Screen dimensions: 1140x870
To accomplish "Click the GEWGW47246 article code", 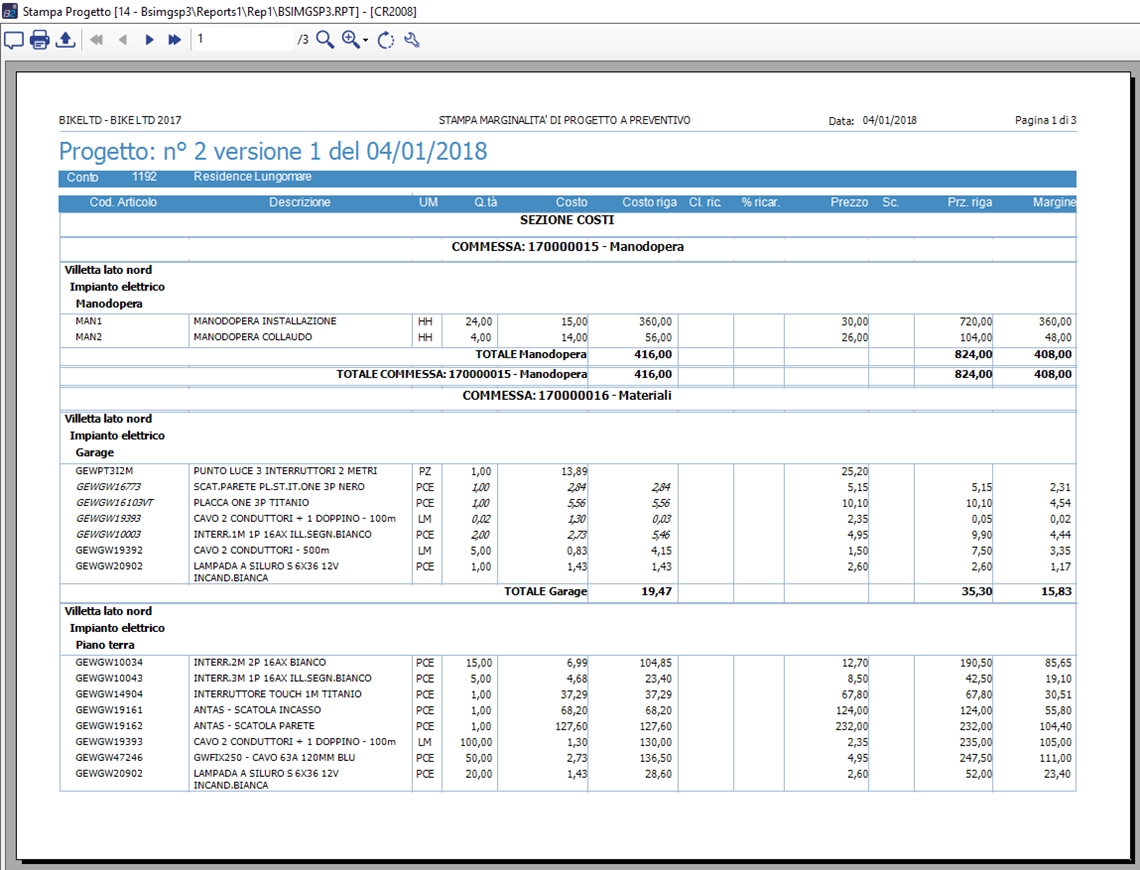I will (x=109, y=758).
